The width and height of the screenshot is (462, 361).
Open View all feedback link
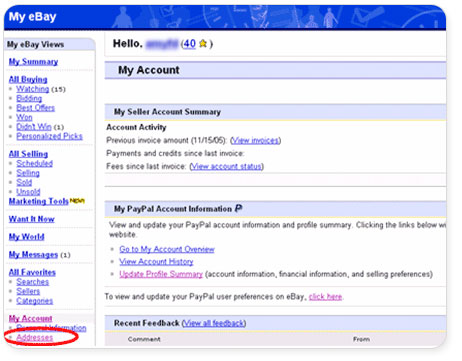pos(214,323)
